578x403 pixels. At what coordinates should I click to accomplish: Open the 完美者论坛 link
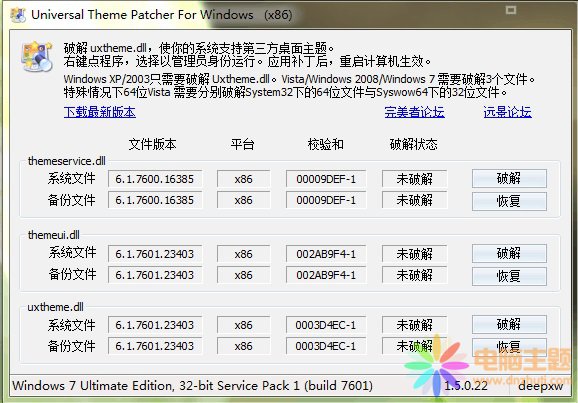(414, 112)
